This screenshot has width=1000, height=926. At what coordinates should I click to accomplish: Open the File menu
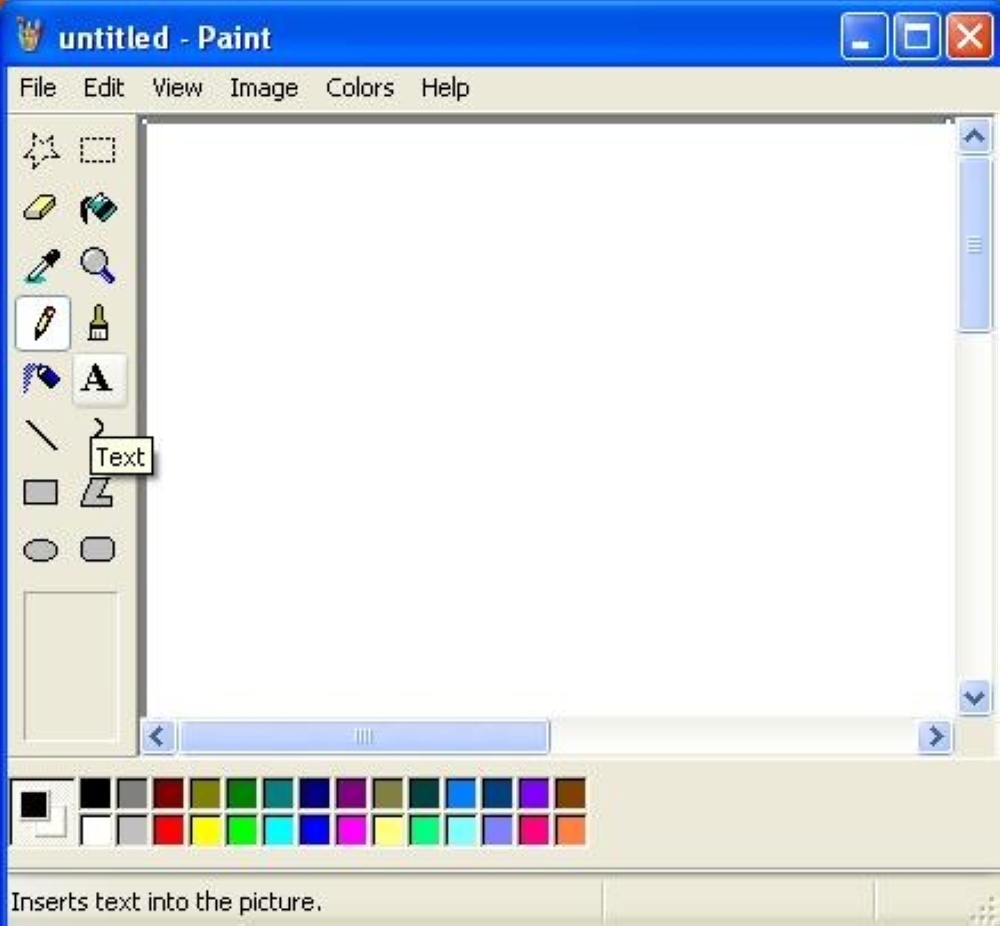(38, 88)
